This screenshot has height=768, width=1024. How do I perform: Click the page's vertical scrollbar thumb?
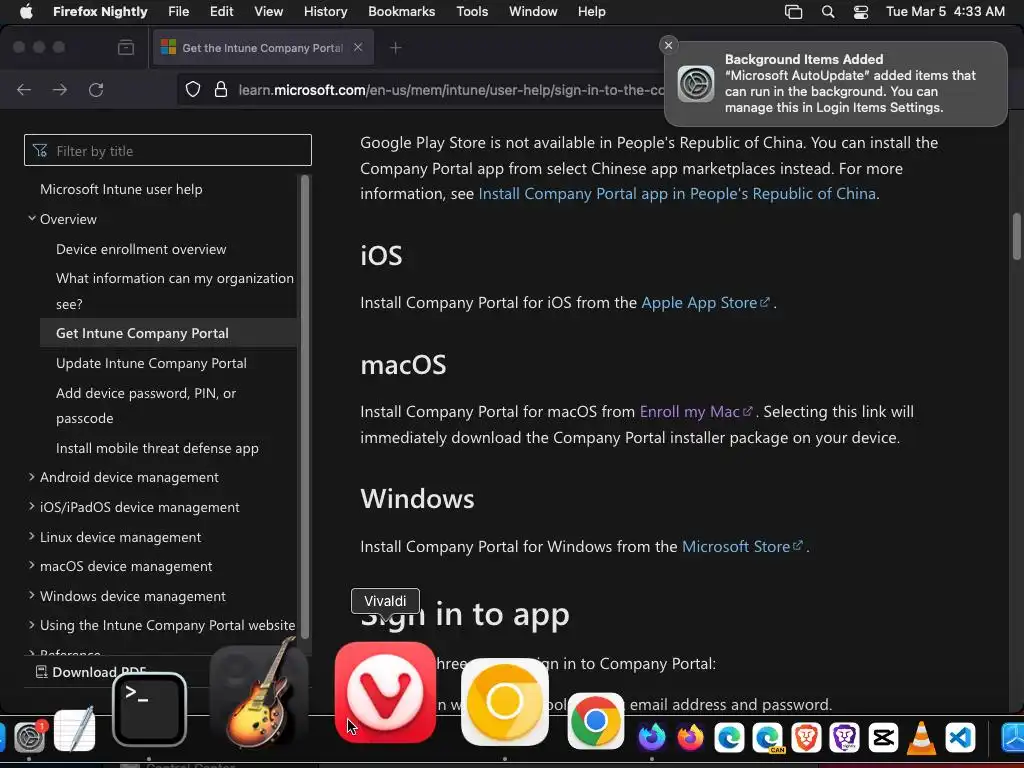[x=1016, y=236]
